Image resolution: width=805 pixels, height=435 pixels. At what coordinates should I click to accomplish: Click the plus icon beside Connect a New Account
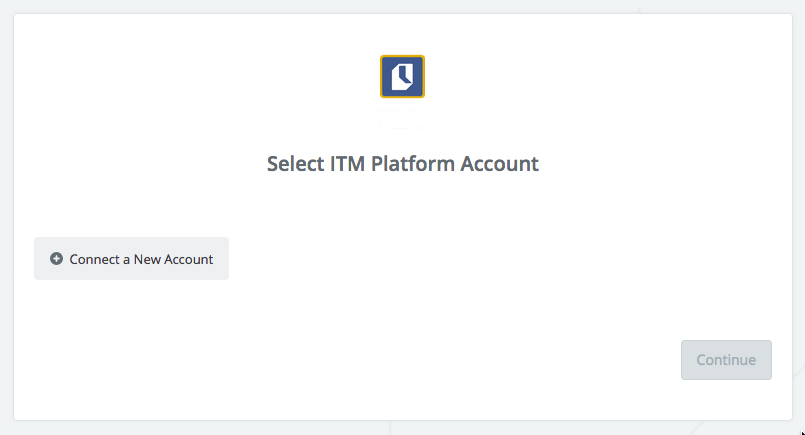tap(56, 259)
